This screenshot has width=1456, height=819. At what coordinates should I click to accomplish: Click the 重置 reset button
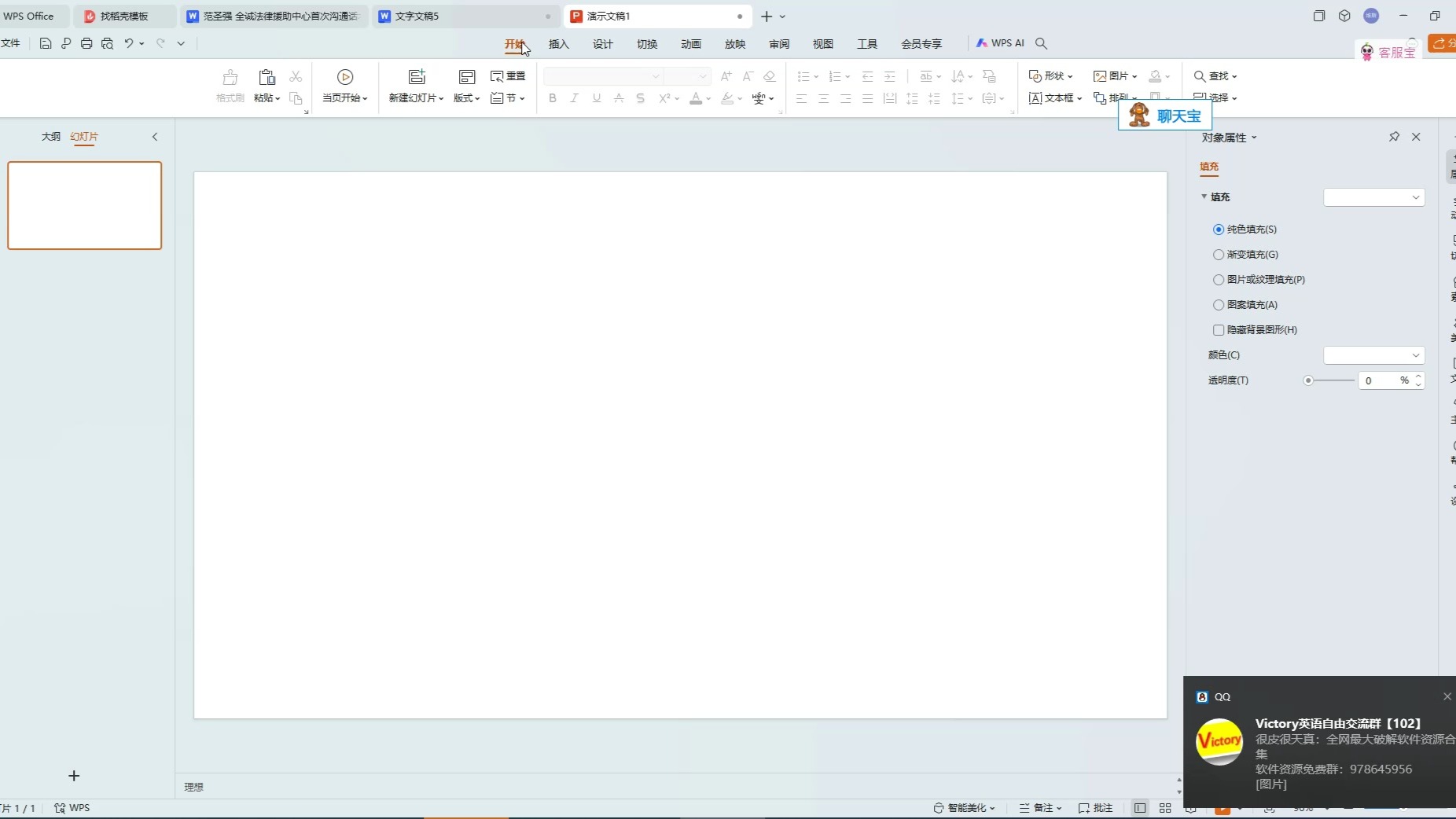coord(508,76)
